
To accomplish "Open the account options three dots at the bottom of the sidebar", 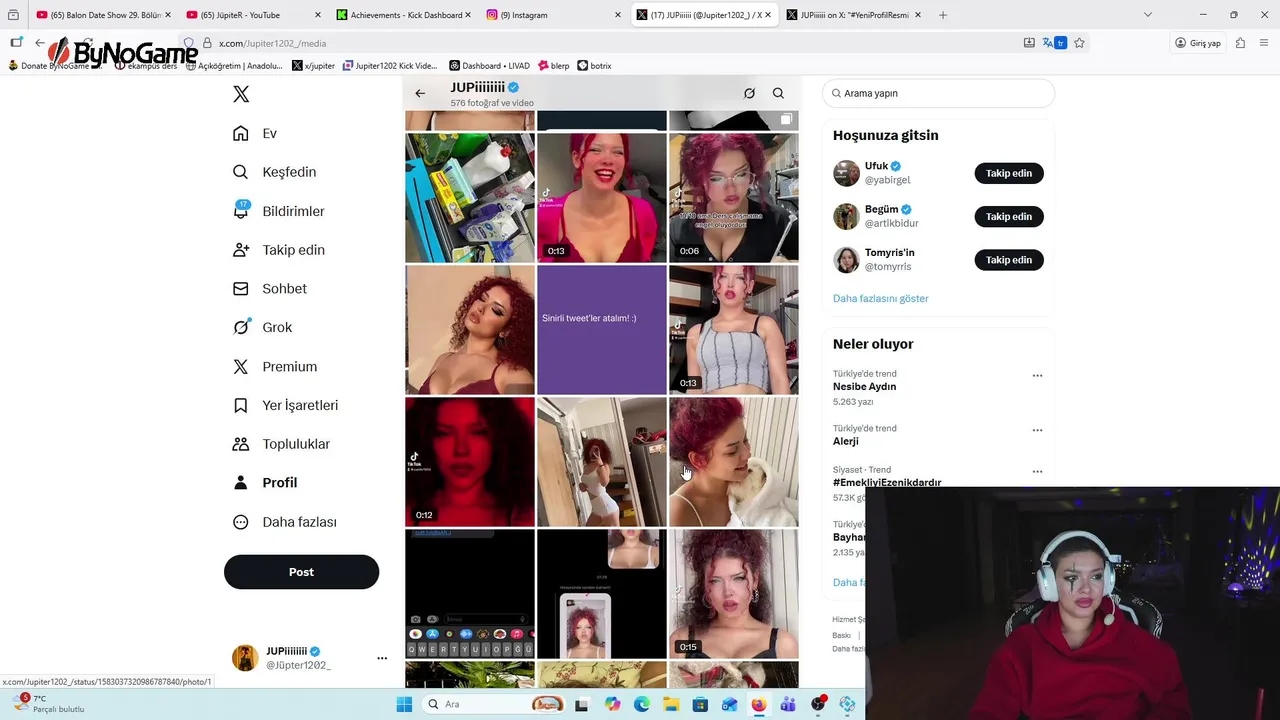I will [x=381, y=658].
